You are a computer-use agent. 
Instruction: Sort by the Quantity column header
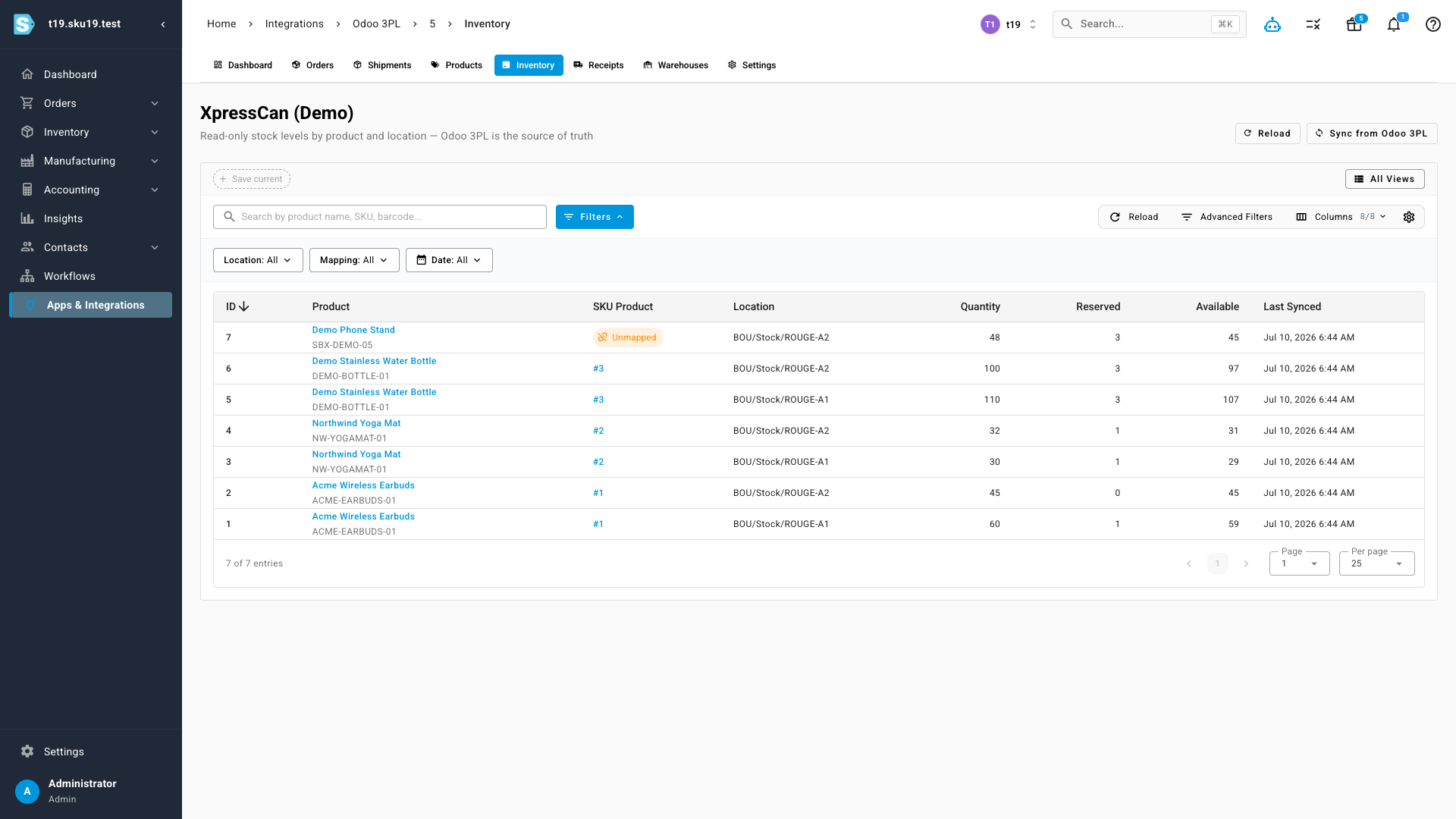[980, 306]
